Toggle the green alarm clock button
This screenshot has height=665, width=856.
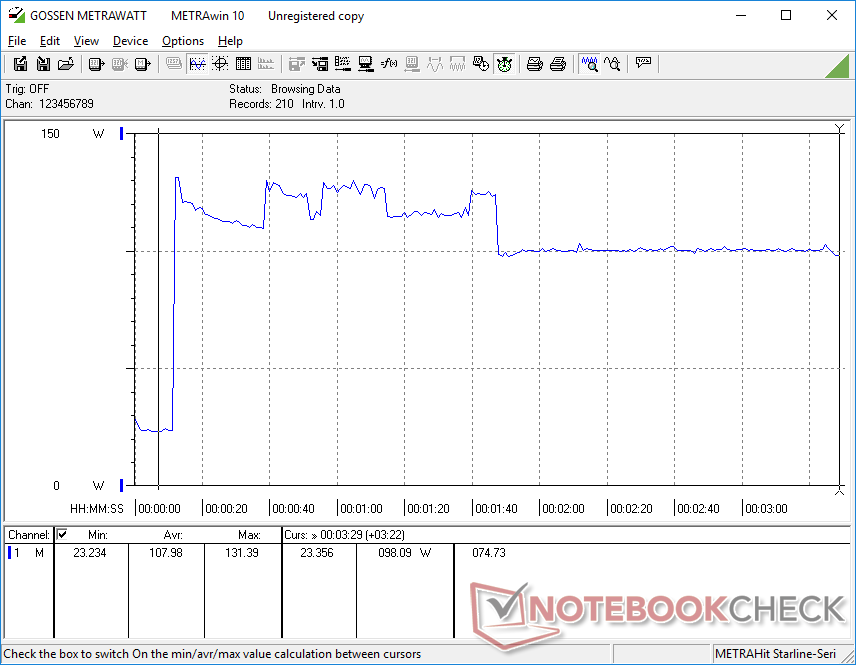point(504,64)
